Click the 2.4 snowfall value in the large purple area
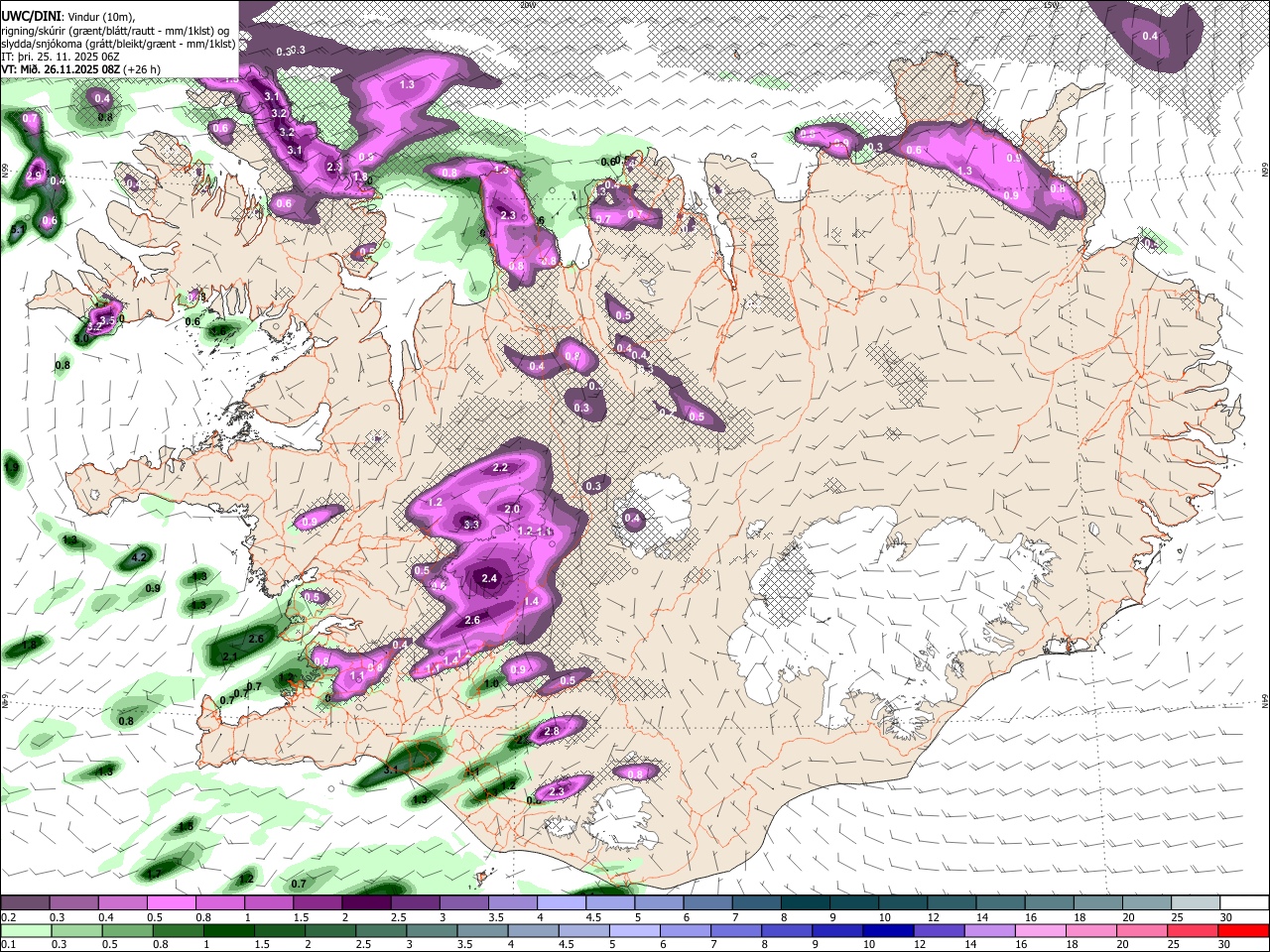This screenshot has width=1270, height=952. pyautogui.click(x=488, y=578)
